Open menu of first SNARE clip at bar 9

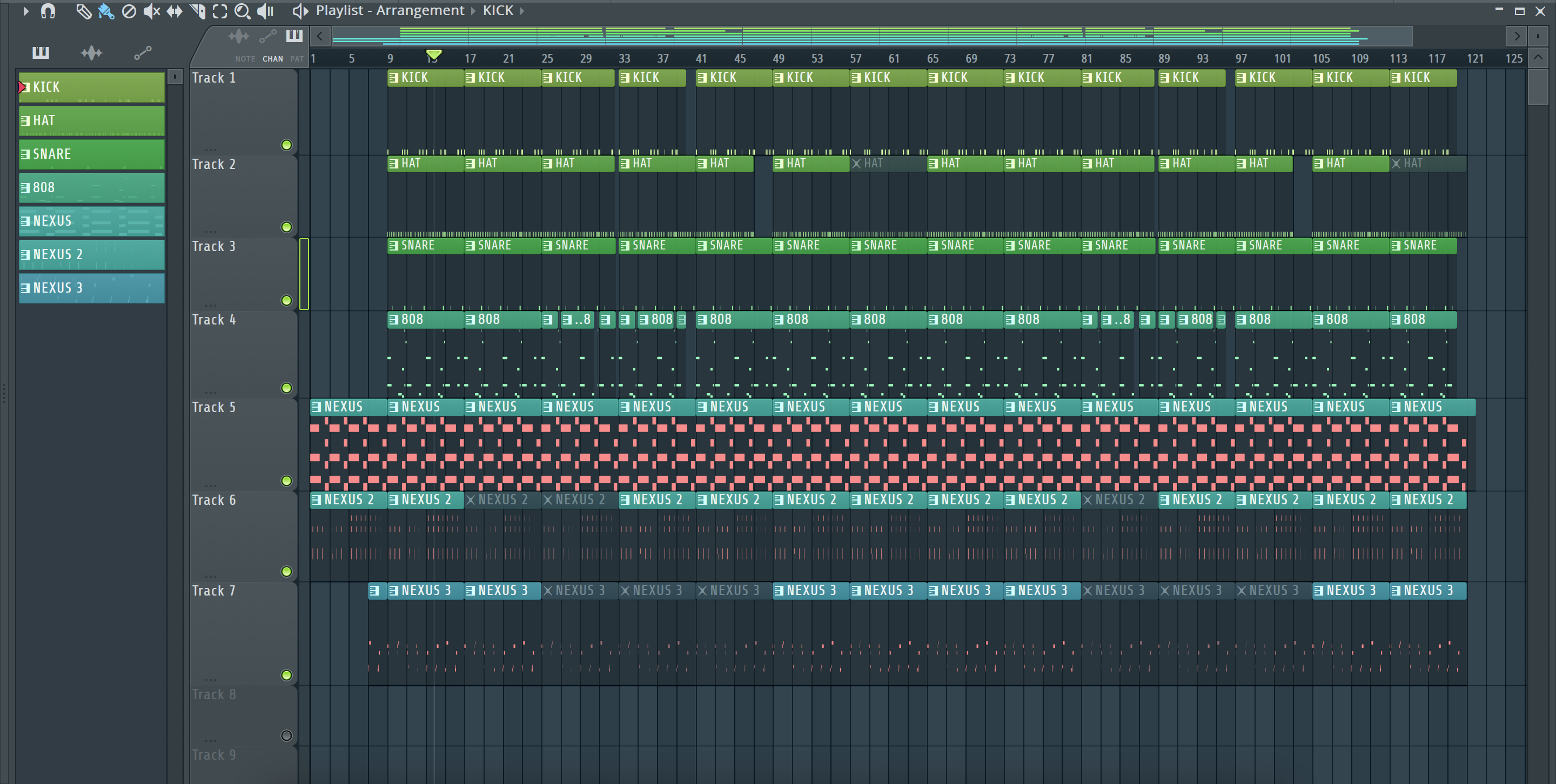pyautogui.click(x=394, y=246)
